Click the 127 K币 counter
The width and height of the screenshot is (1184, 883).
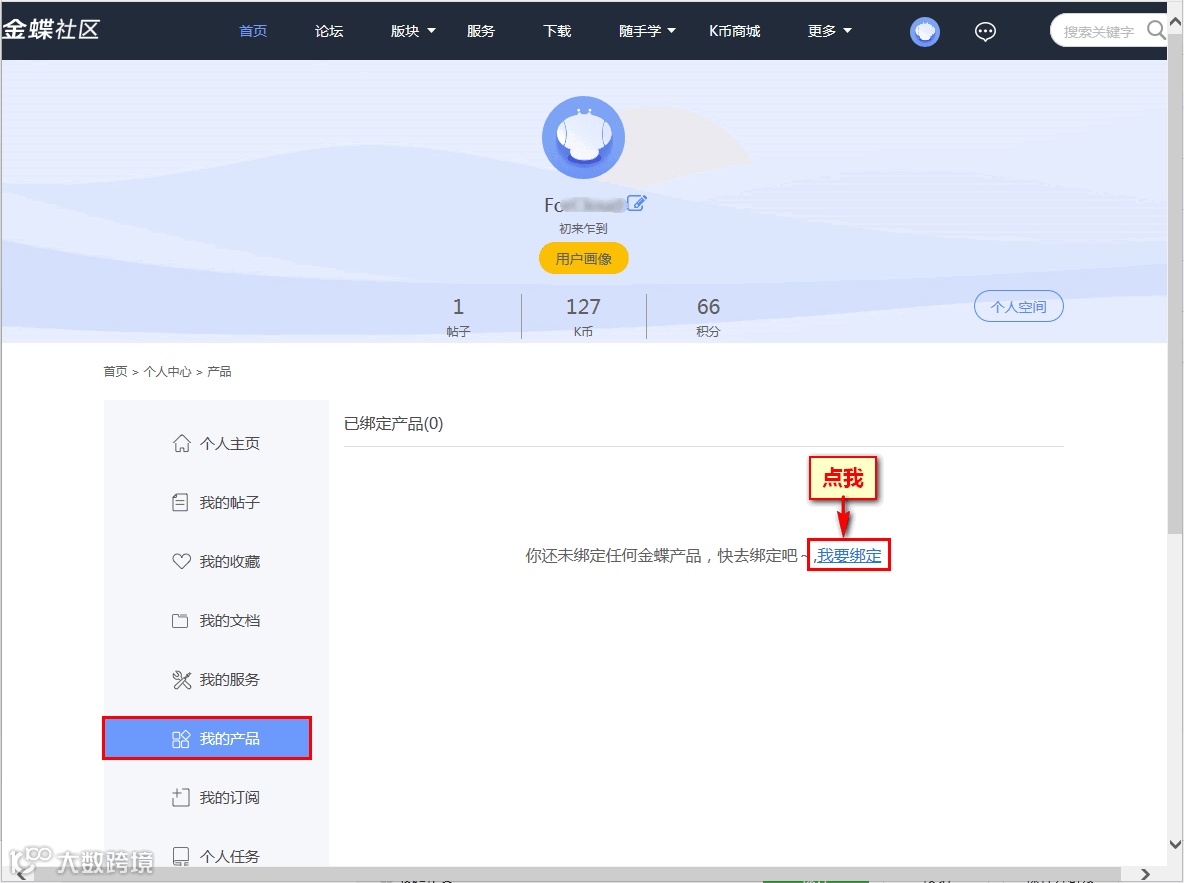583,316
